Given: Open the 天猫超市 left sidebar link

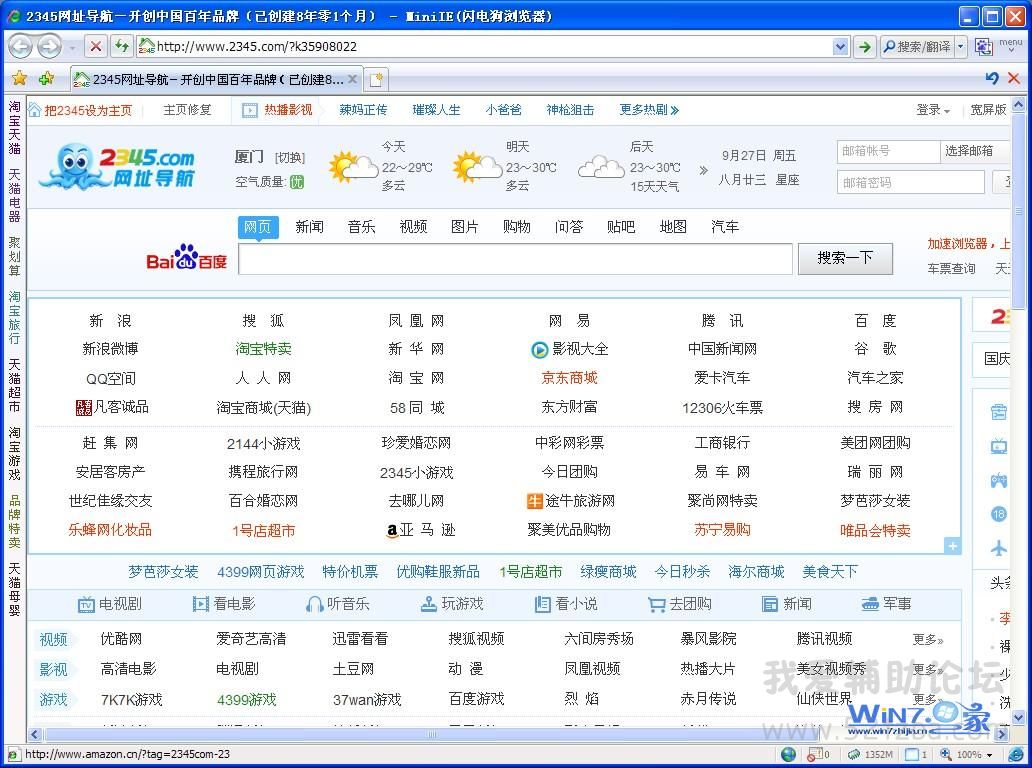Looking at the screenshot, I should pyautogui.click(x=14, y=386).
